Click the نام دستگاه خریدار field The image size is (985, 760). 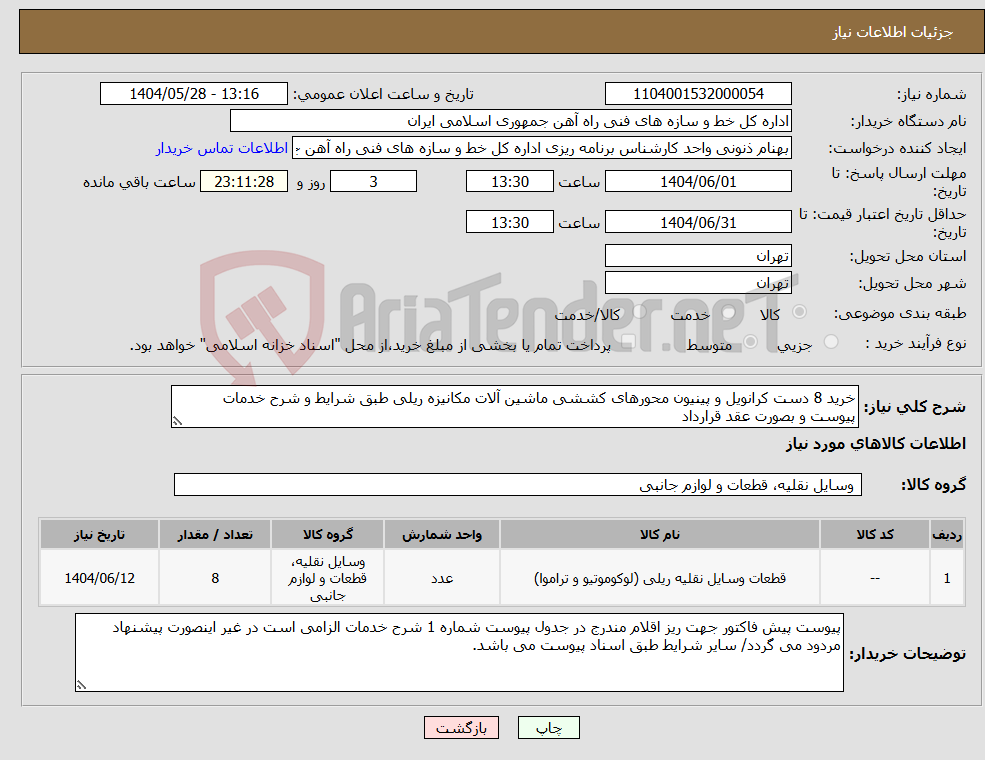(511, 121)
